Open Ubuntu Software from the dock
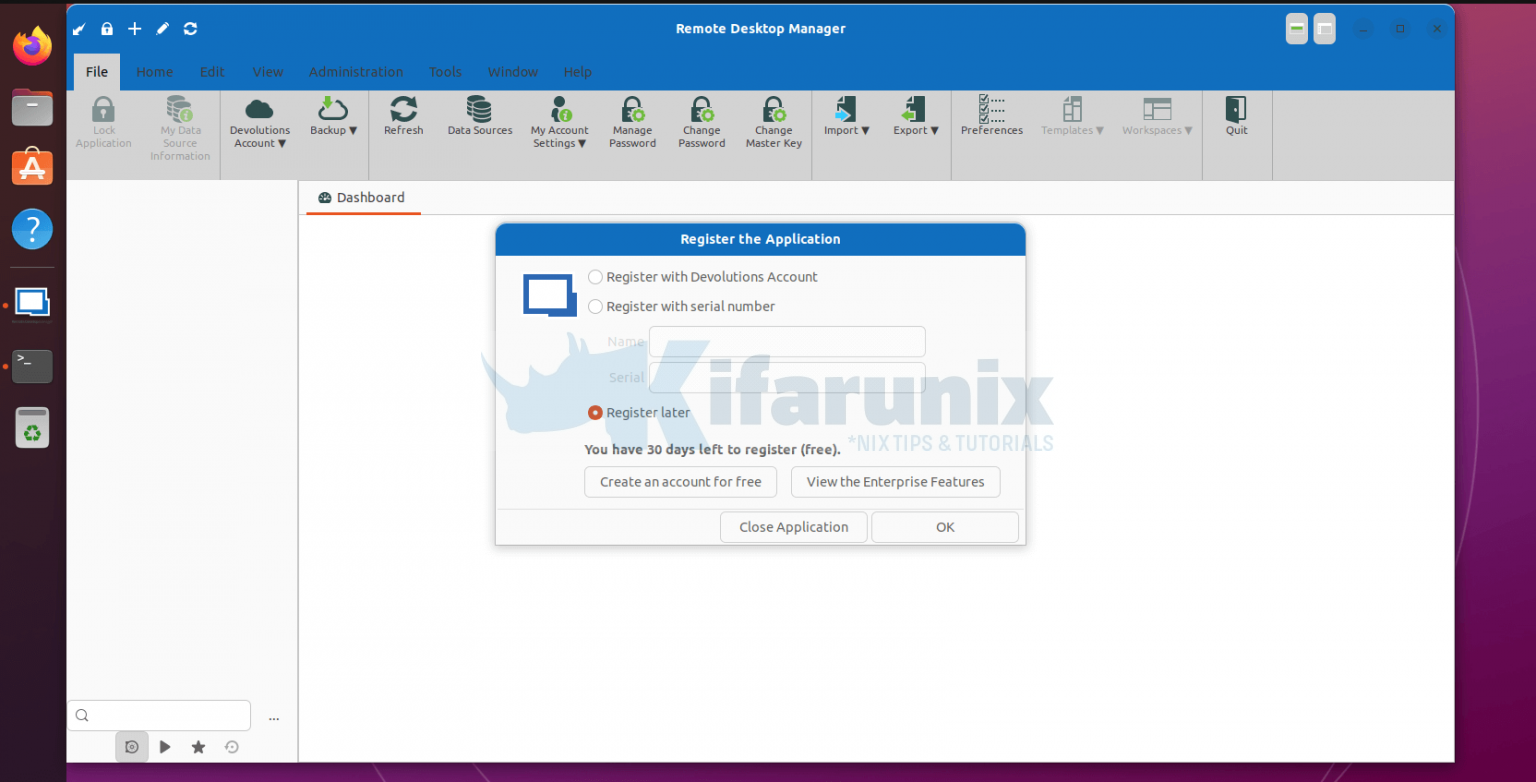This screenshot has width=1536, height=782. [x=32, y=167]
